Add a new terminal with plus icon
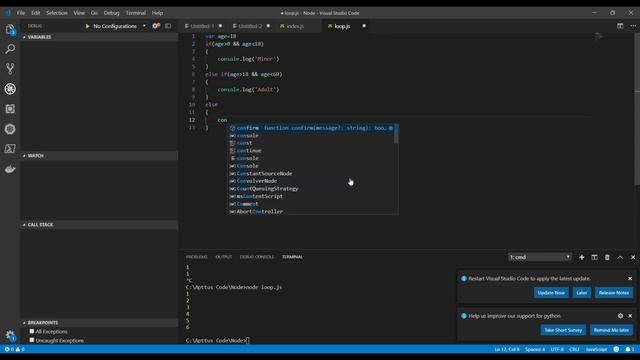Viewport: 640px width, 360px height. (582, 257)
